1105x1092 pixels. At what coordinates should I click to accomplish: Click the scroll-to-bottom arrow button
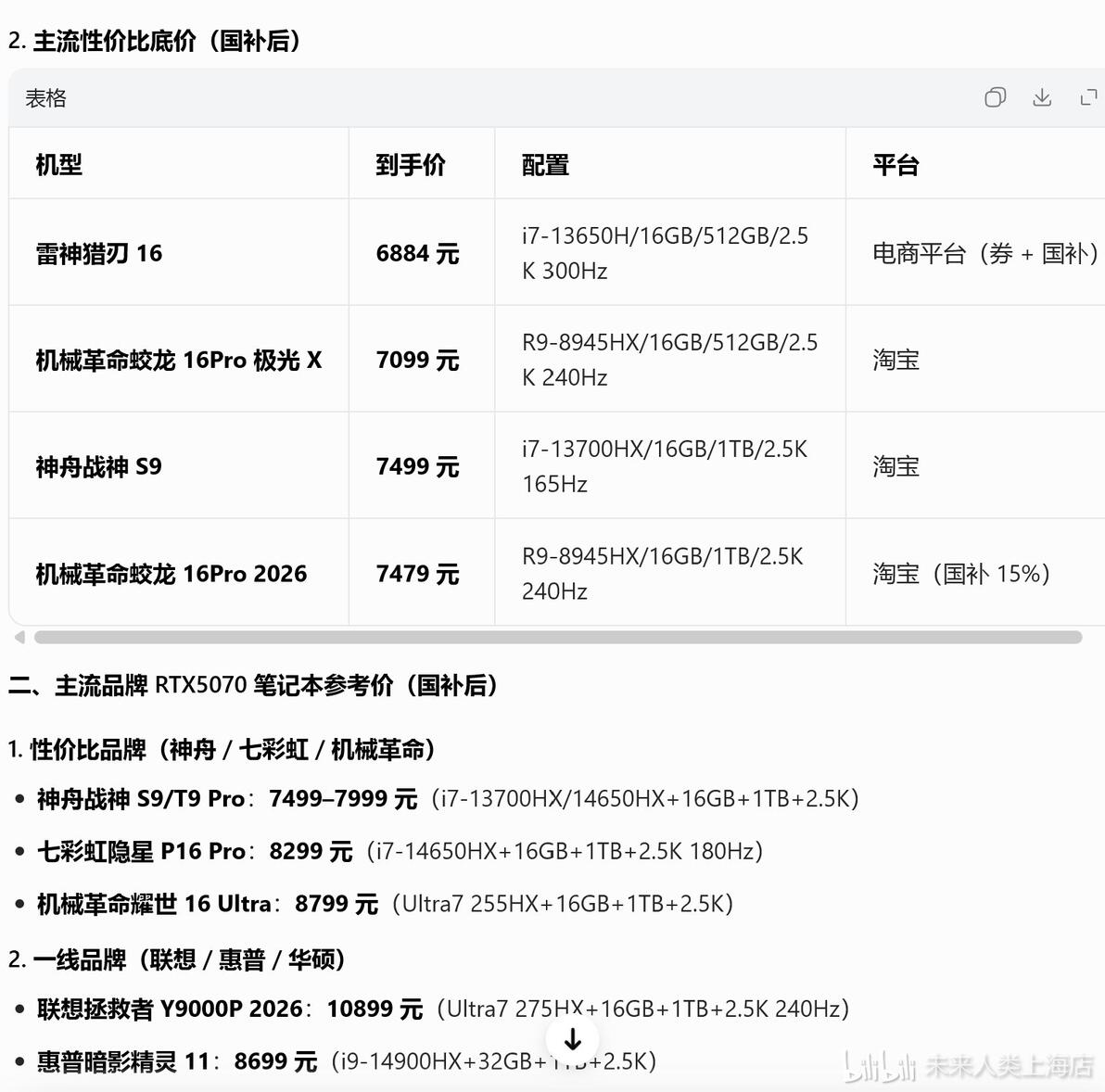pos(573,1039)
